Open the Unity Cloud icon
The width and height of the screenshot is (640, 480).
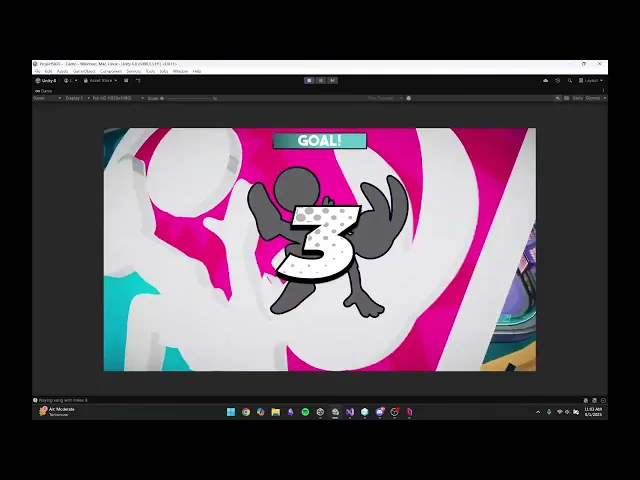point(546,81)
